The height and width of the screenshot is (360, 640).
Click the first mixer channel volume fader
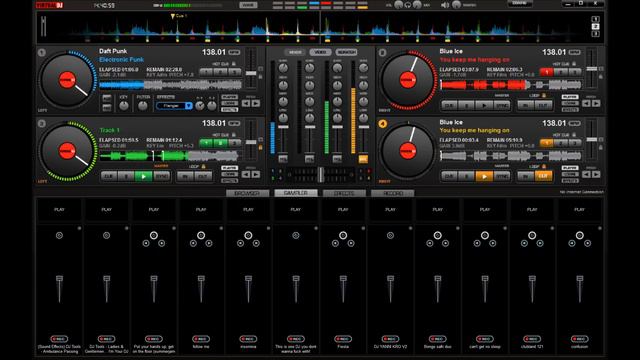pyautogui.click(x=283, y=127)
